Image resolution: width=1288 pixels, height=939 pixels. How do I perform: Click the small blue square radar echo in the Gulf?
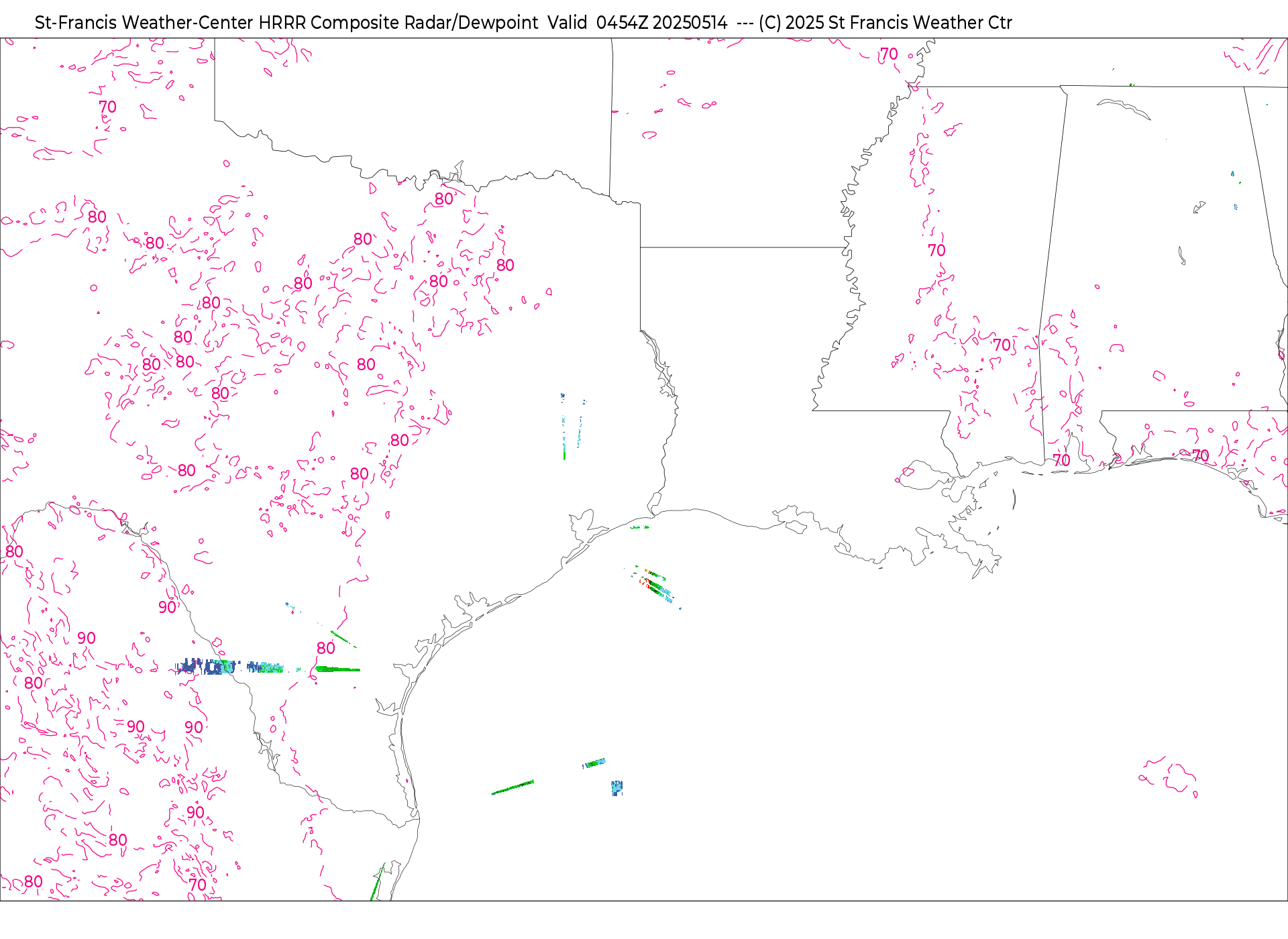(617, 787)
